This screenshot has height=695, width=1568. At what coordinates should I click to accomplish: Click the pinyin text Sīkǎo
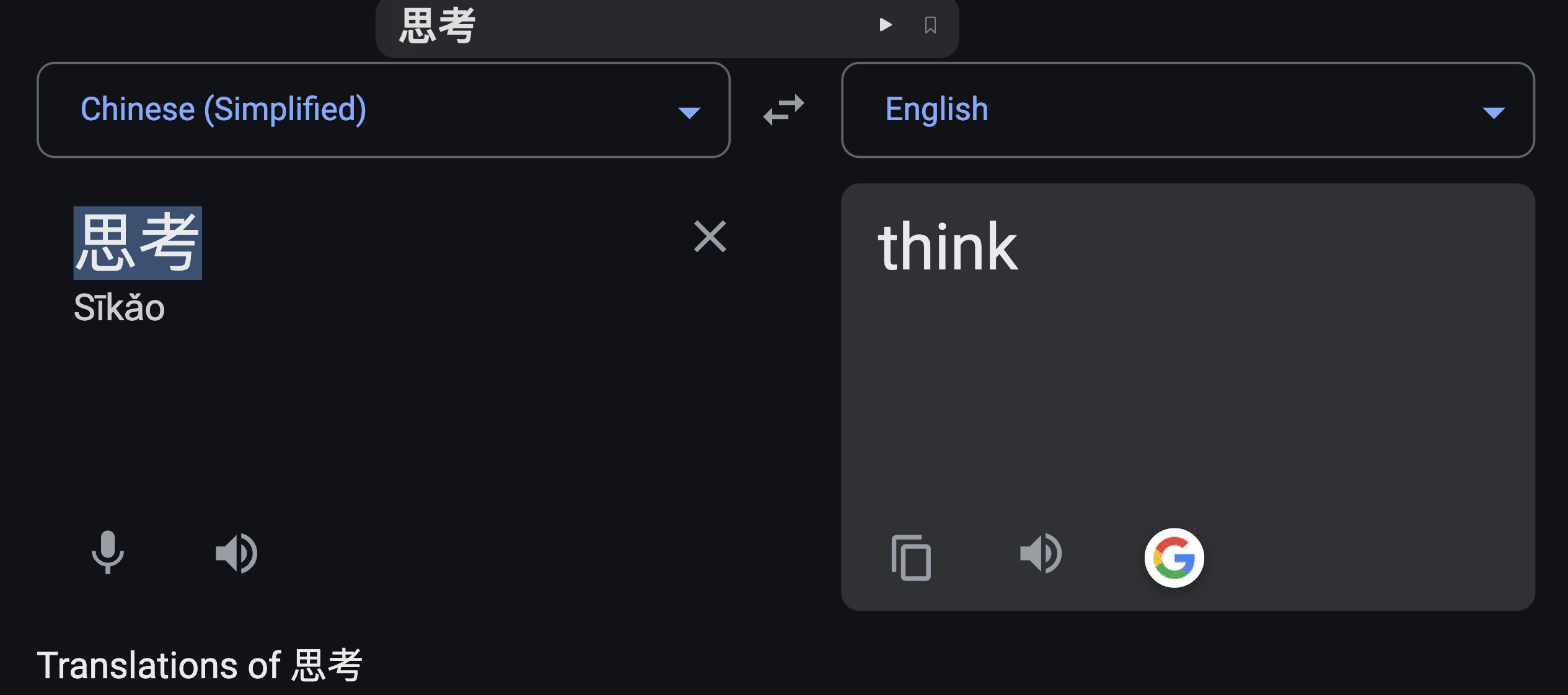click(119, 308)
